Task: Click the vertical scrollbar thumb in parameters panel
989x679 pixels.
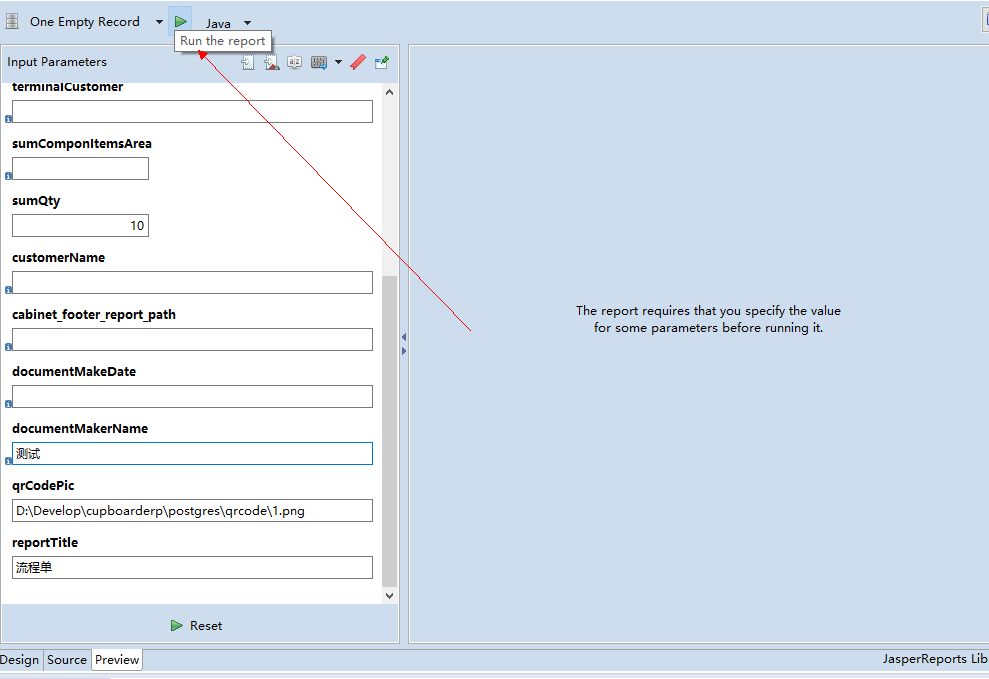Action: point(389,431)
